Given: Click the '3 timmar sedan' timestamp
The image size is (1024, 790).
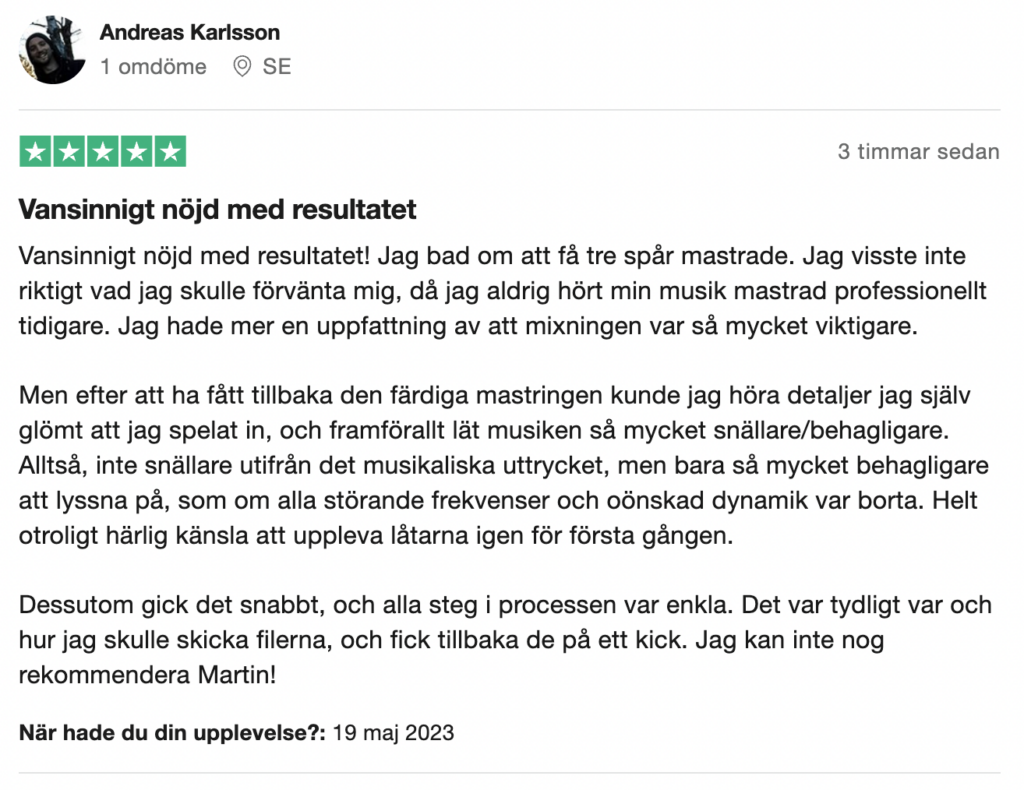Looking at the screenshot, I should click(918, 151).
